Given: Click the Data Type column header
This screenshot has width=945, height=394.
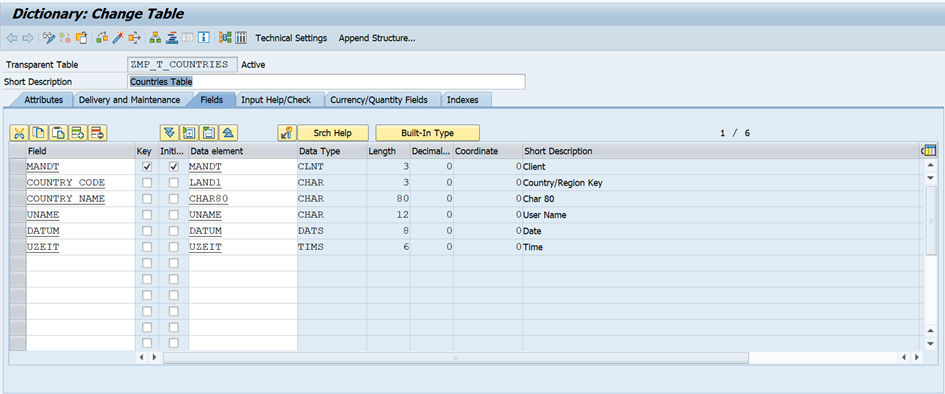Looking at the screenshot, I should 331,151.
